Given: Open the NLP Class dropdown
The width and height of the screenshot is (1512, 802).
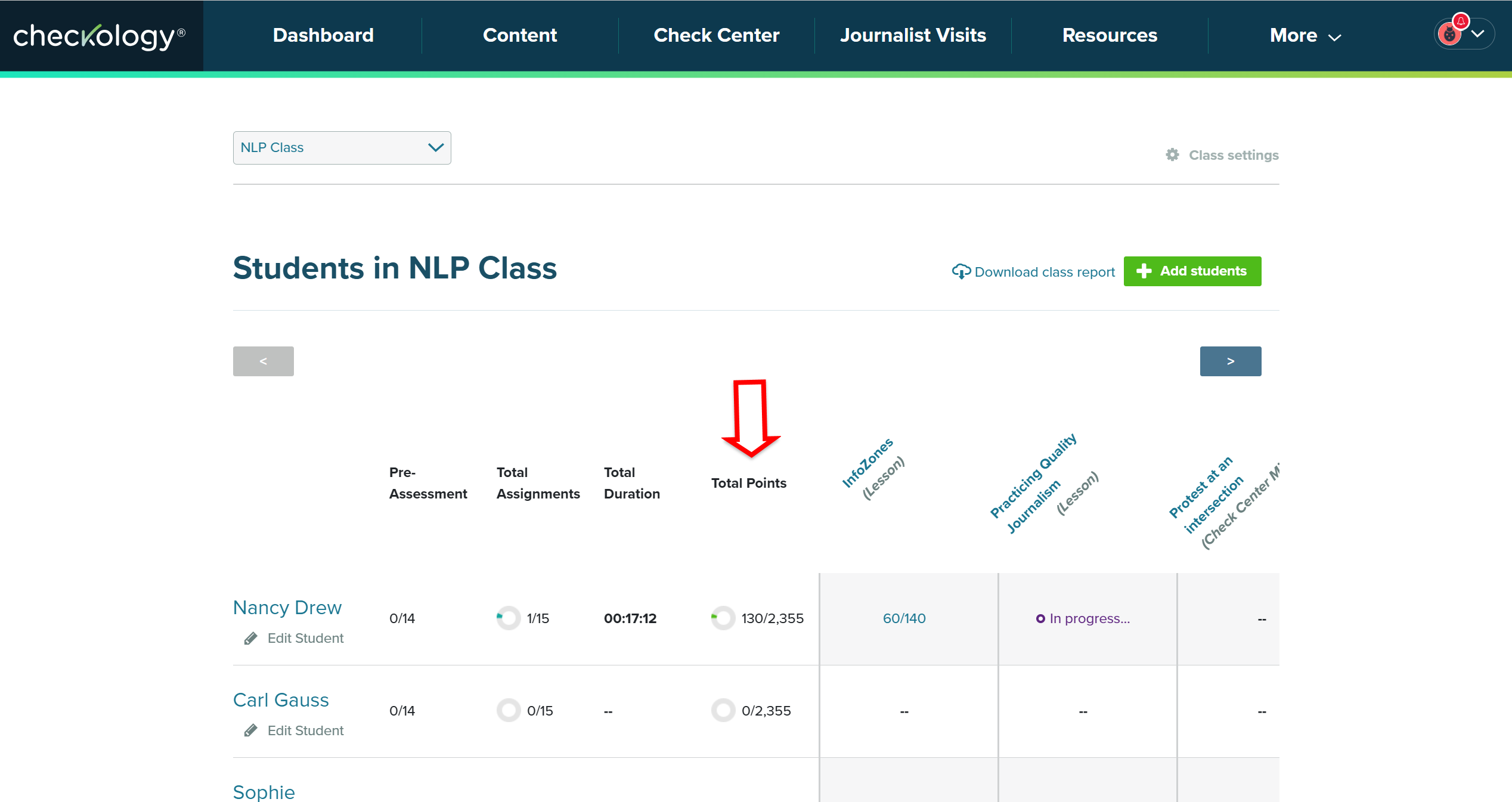Looking at the screenshot, I should pyautogui.click(x=342, y=148).
